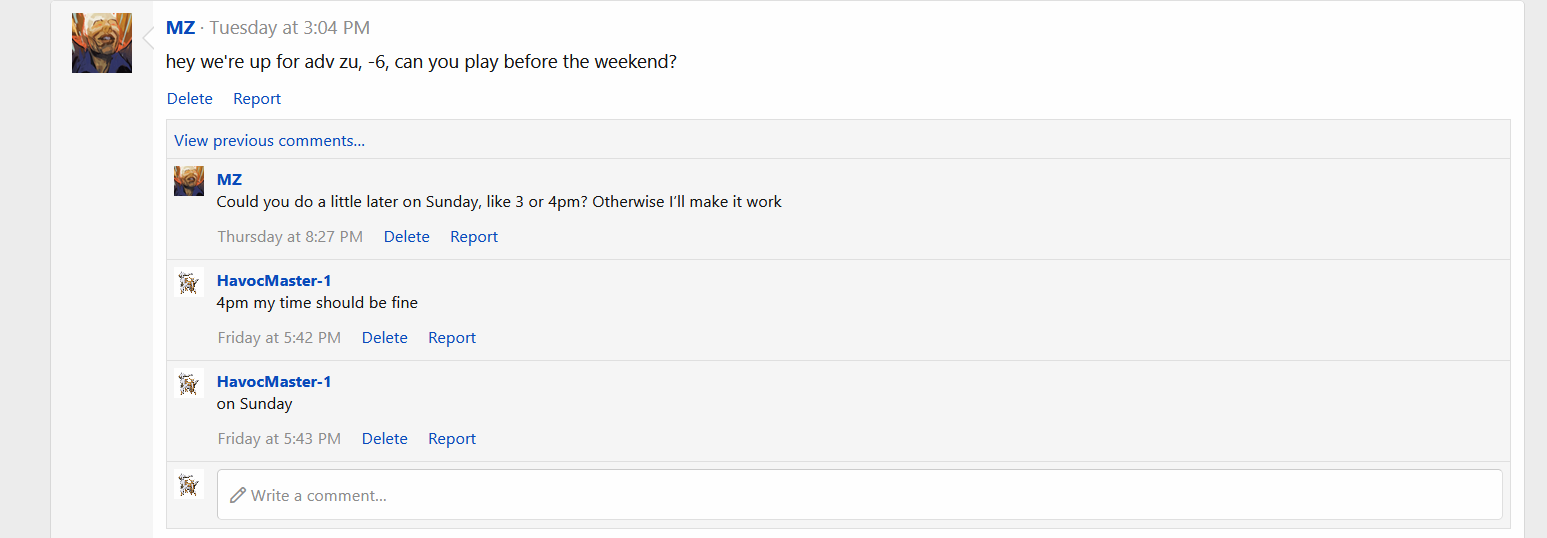The width and height of the screenshot is (1547, 538).
Task: Open the MZ name link in the comment
Action: (x=229, y=180)
